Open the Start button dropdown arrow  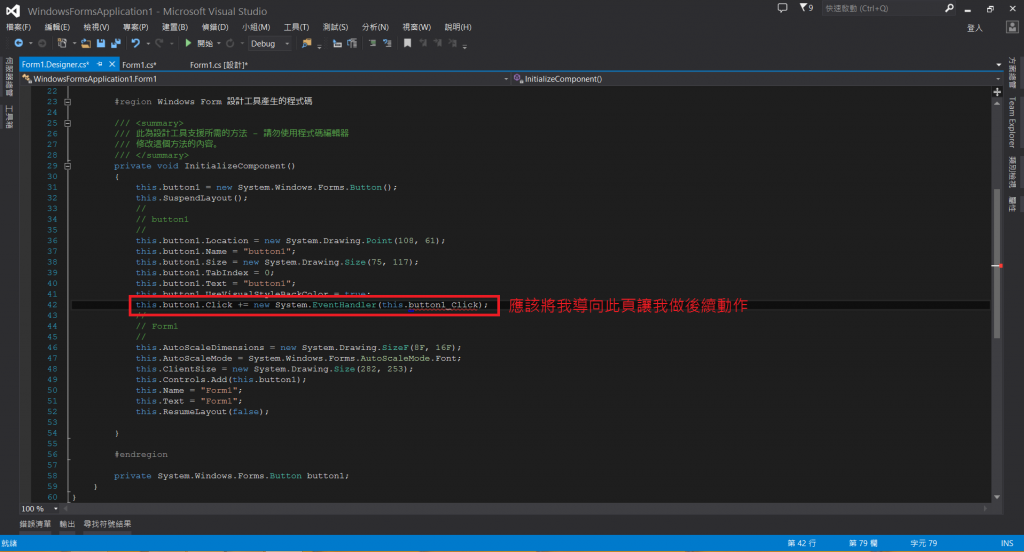pyautogui.click(x=218, y=44)
